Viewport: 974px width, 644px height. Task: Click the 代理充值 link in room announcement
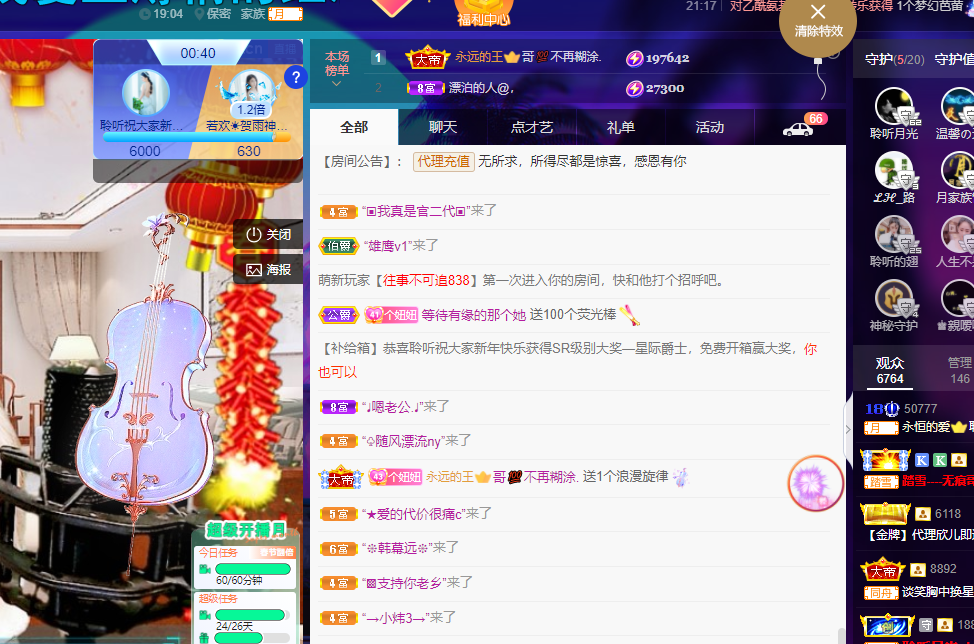pyautogui.click(x=444, y=161)
